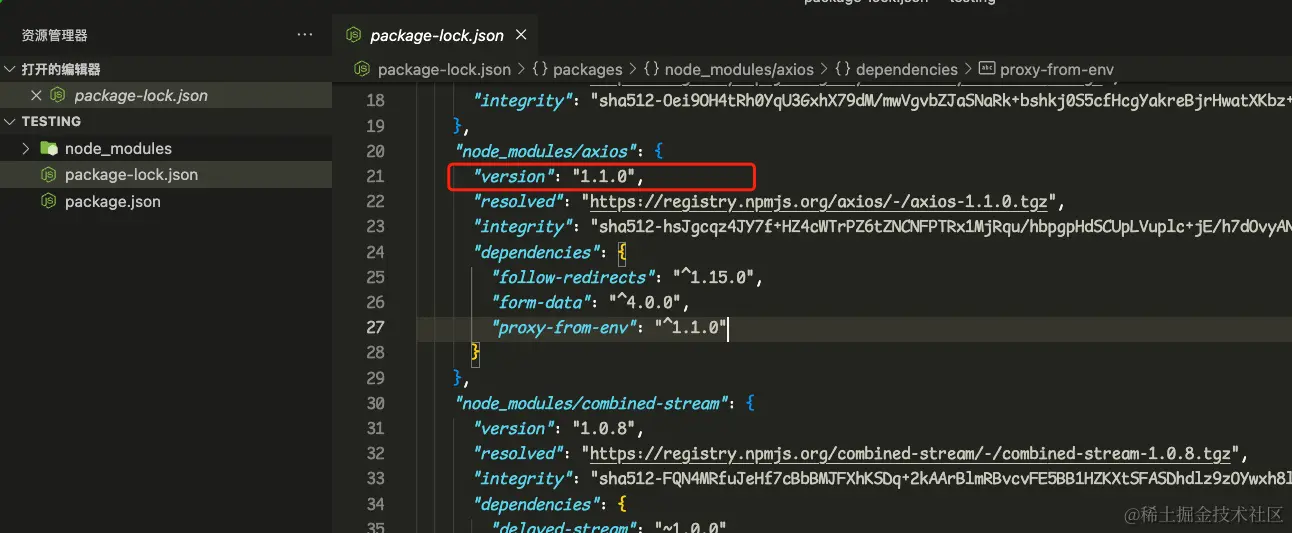Open package.json in the file tree
The image size is (1292, 533).
coord(112,201)
